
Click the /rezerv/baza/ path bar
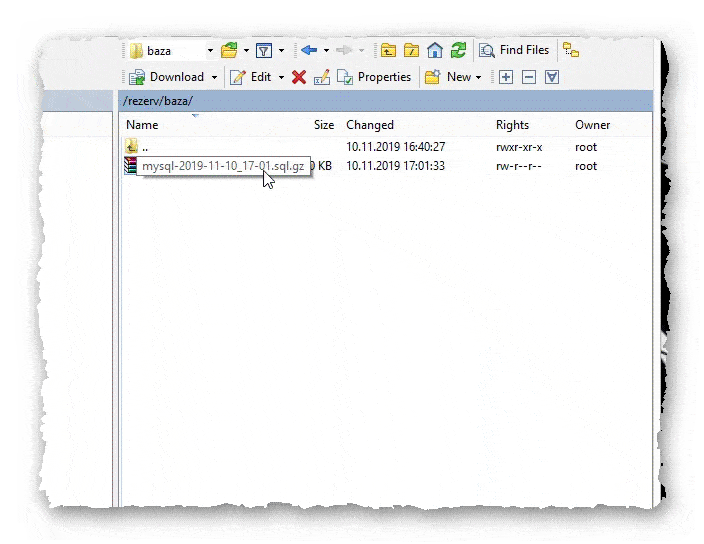386,101
